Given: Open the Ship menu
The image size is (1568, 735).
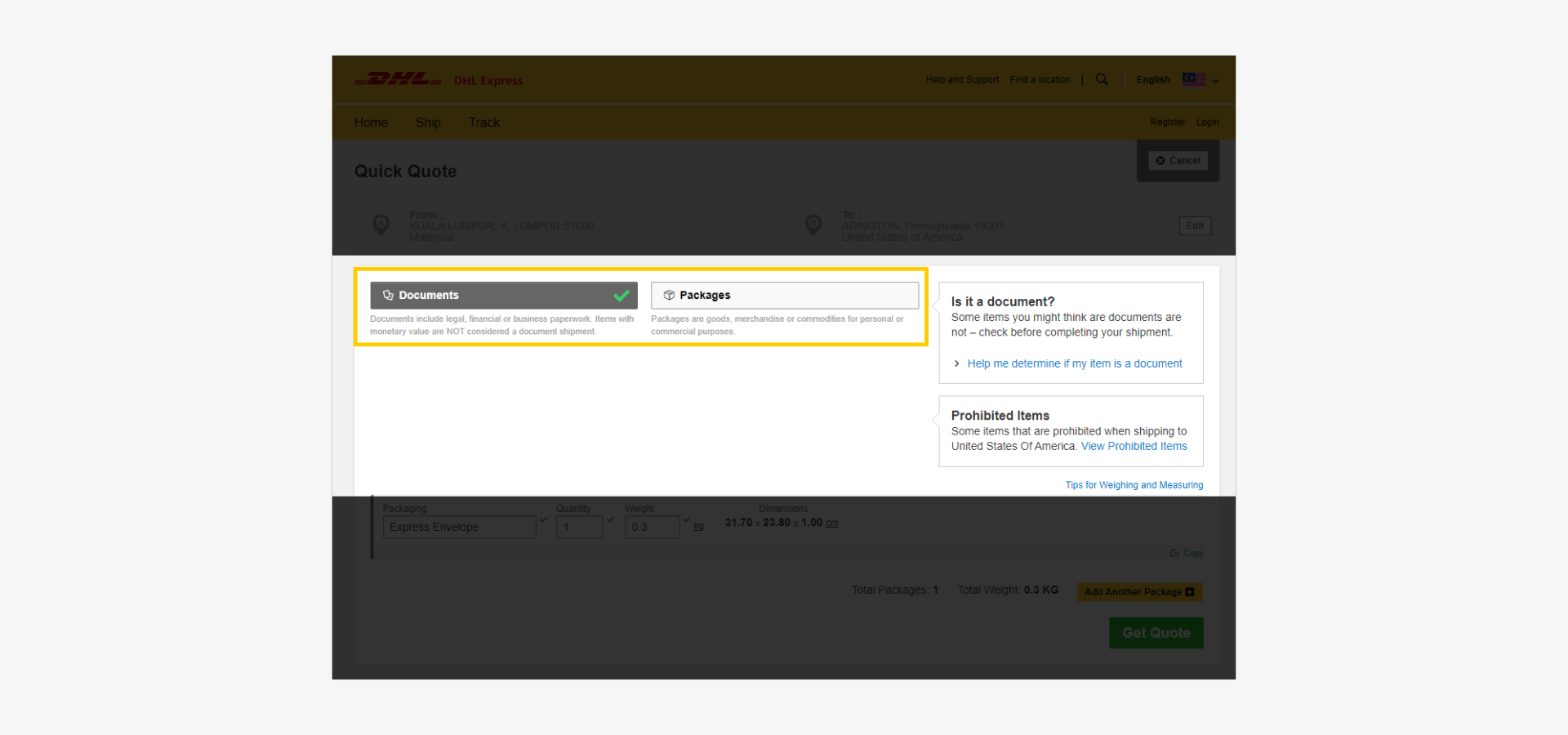Looking at the screenshot, I should [428, 122].
